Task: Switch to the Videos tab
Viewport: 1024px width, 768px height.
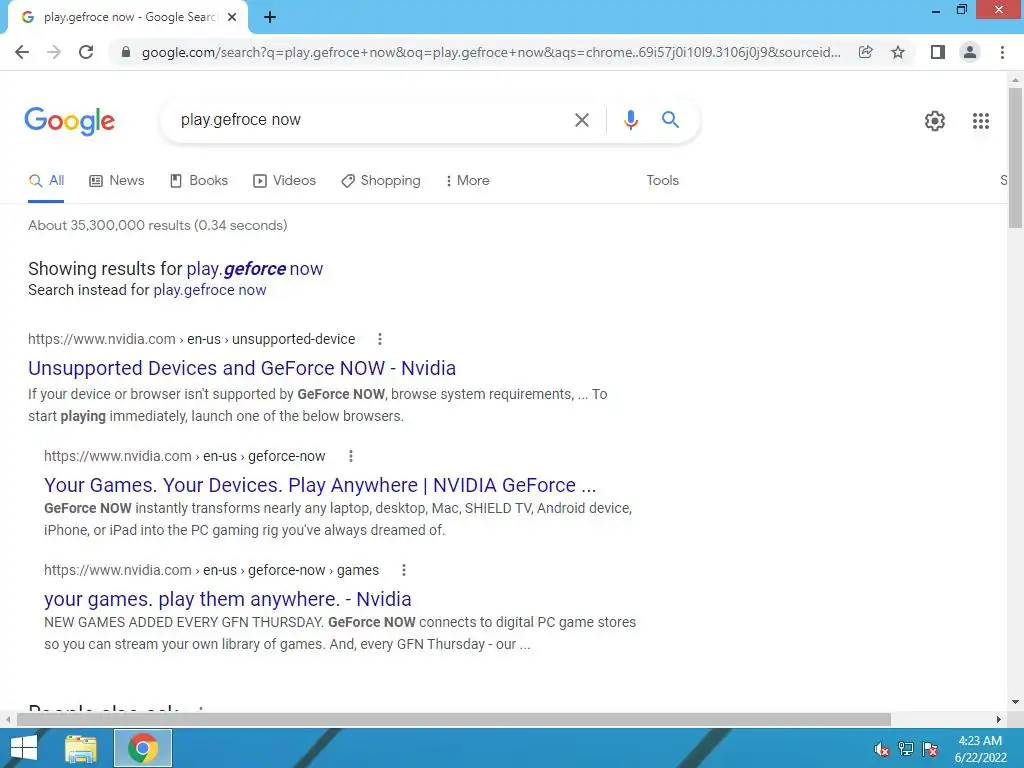Action: pos(284,181)
